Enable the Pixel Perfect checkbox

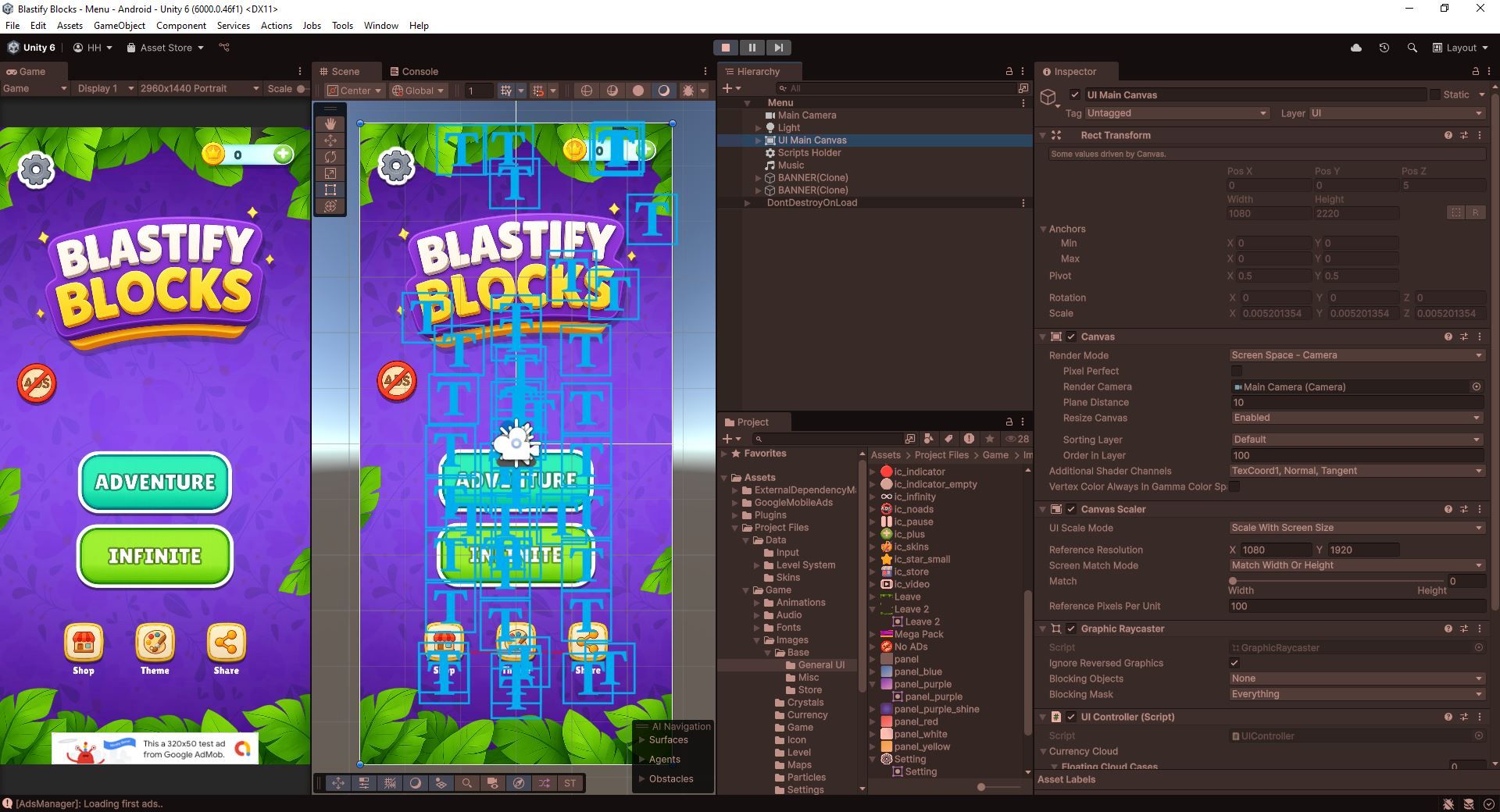point(1237,371)
